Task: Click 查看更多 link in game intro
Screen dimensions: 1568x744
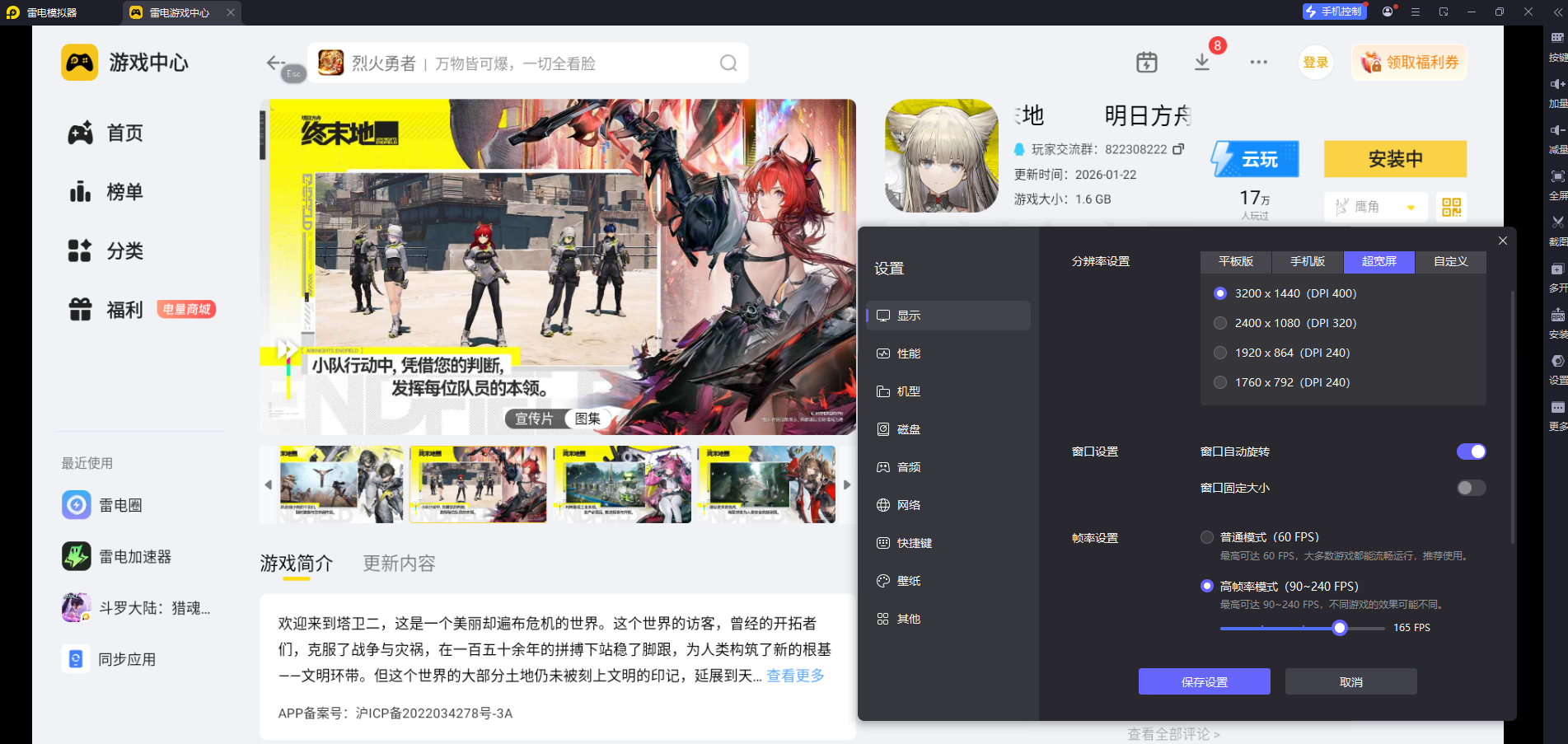Action: click(x=795, y=676)
